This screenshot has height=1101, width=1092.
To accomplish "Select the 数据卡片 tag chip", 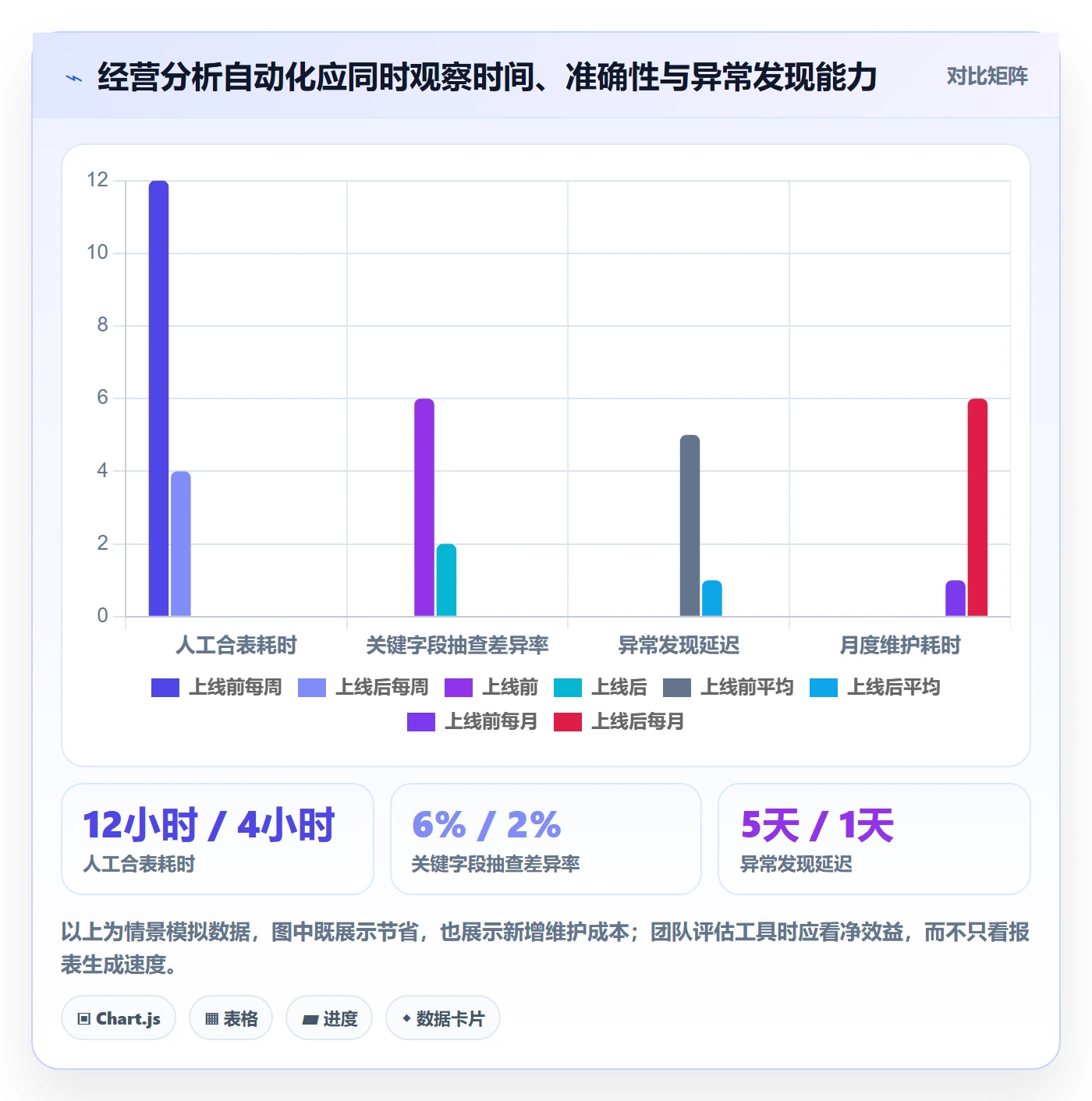I will coord(443,1018).
